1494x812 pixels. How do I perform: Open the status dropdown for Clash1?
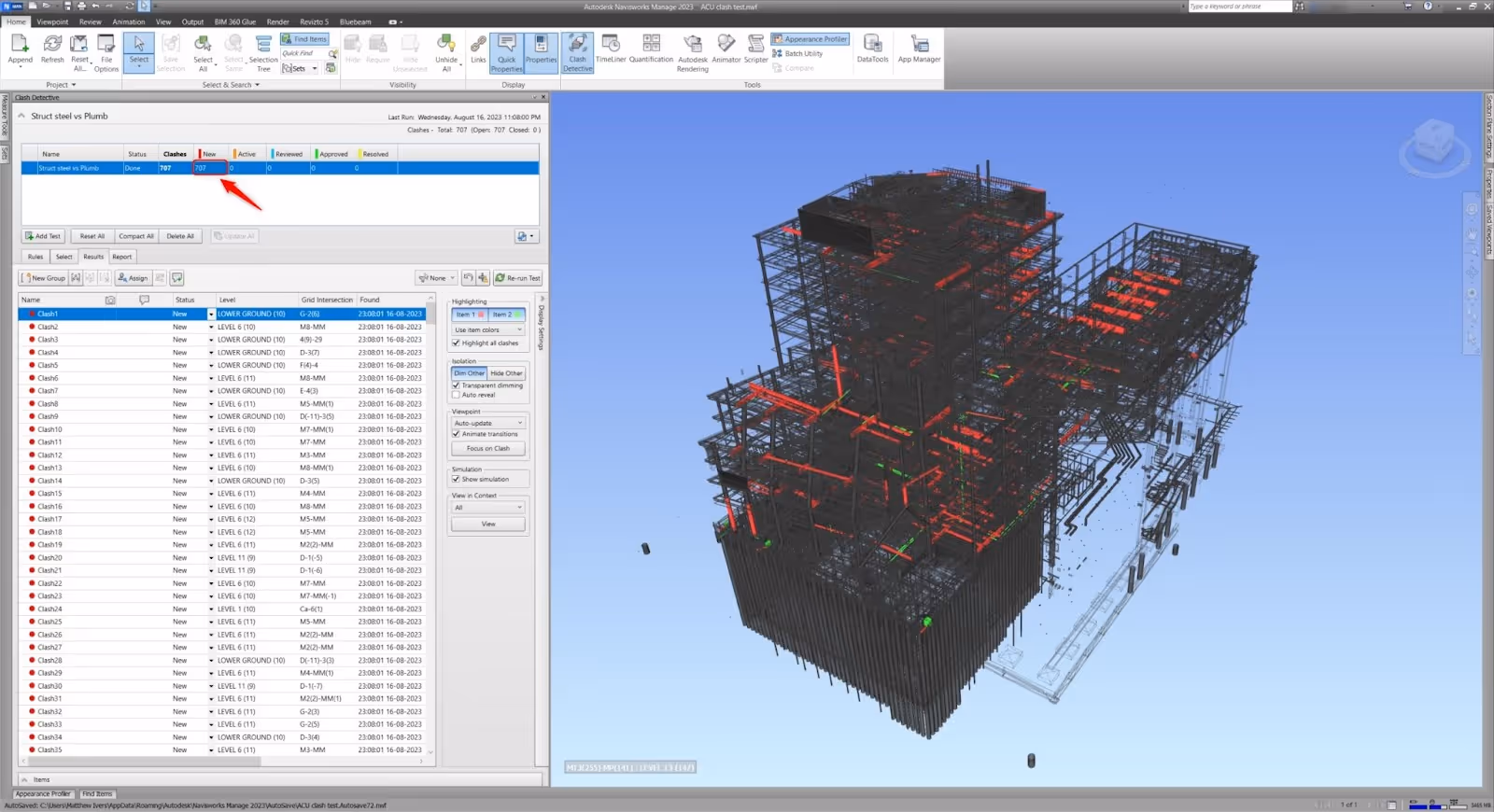click(x=211, y=315)
